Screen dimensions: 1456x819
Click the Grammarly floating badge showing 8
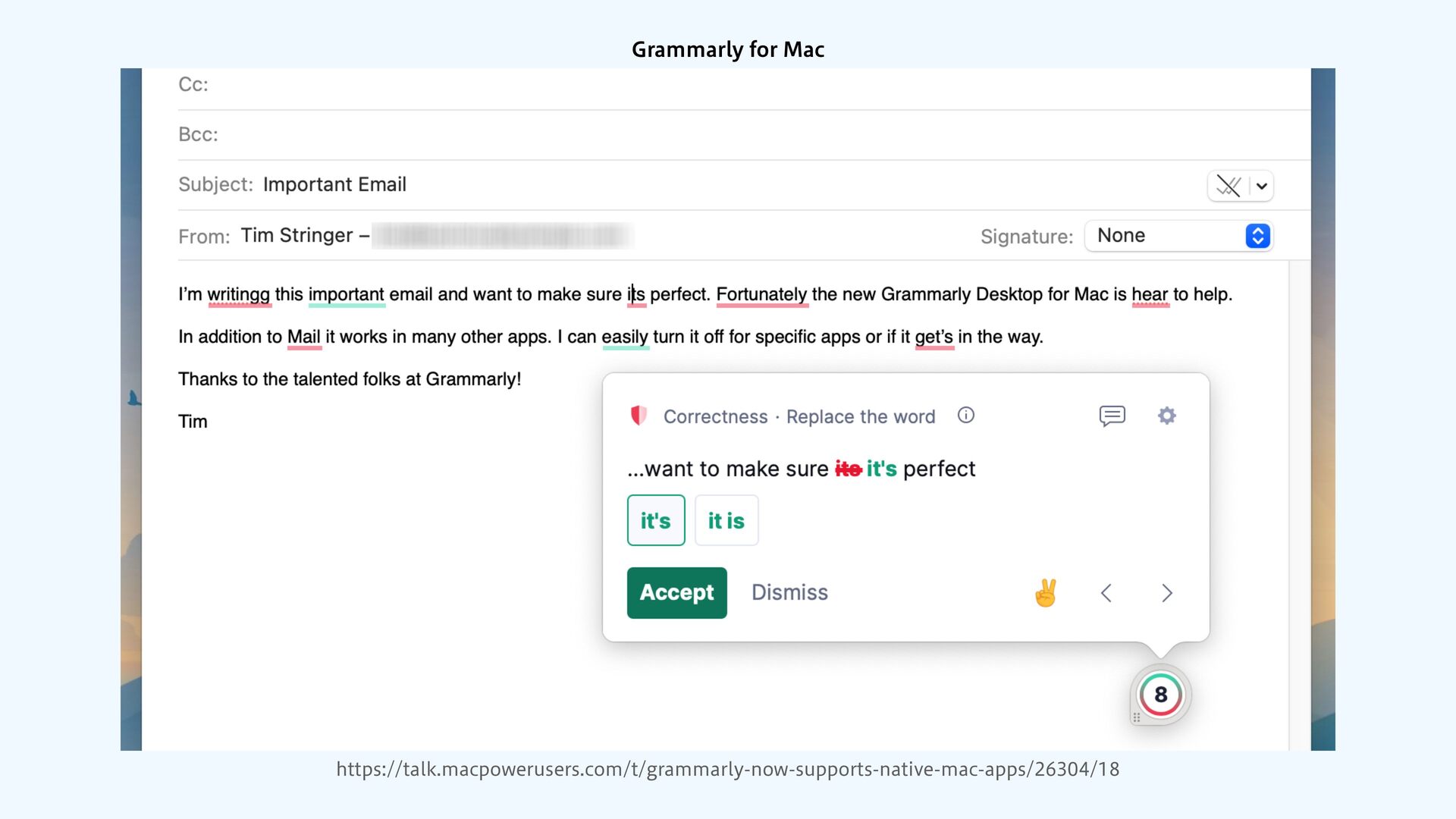pos(1160,694)
